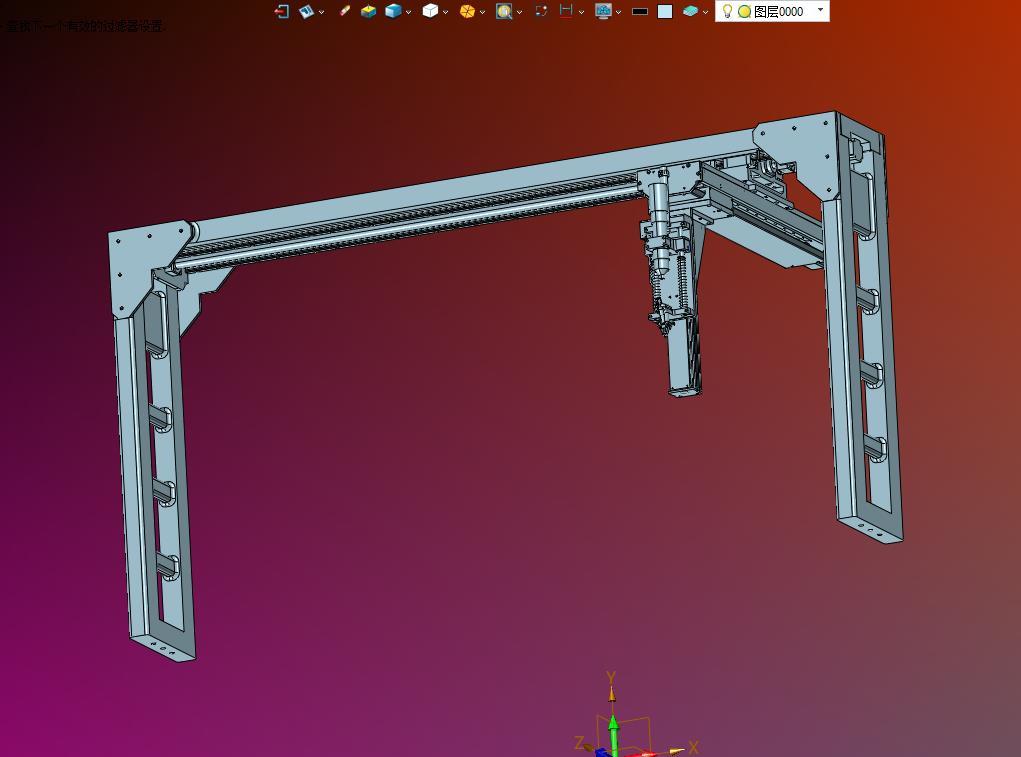Expand the blue shaded cube dropdown arrow
This screenshot has width=1021, height=757.
point(408,12)
